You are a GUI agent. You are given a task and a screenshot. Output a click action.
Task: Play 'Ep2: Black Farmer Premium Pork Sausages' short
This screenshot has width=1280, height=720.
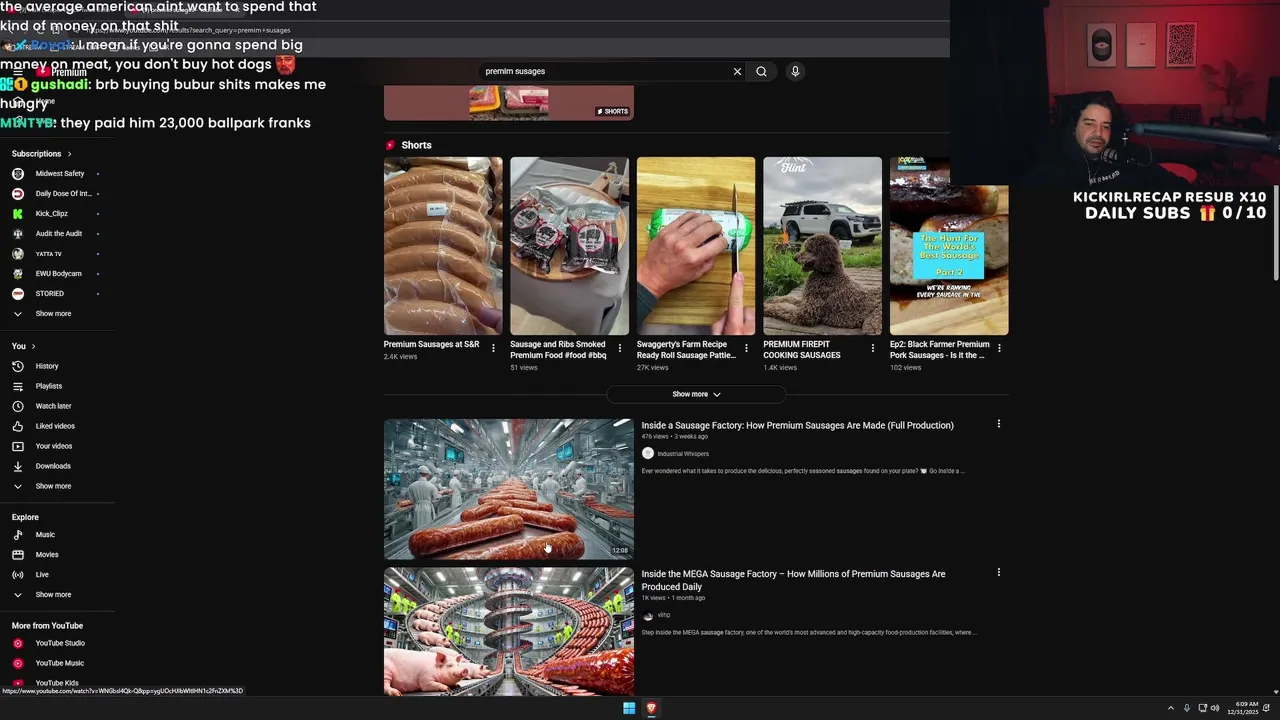(949, 246)
